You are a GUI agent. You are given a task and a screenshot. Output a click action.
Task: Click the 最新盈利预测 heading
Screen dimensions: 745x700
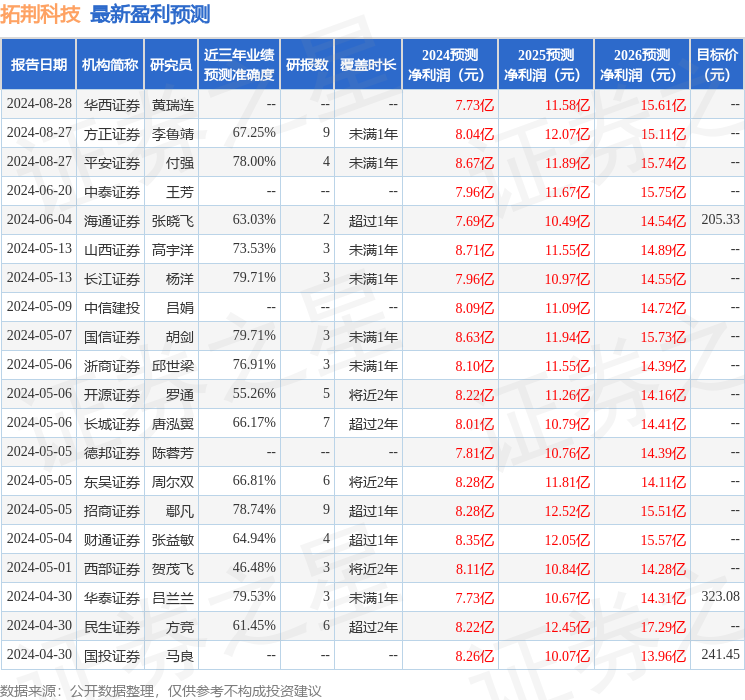point(150,14)
